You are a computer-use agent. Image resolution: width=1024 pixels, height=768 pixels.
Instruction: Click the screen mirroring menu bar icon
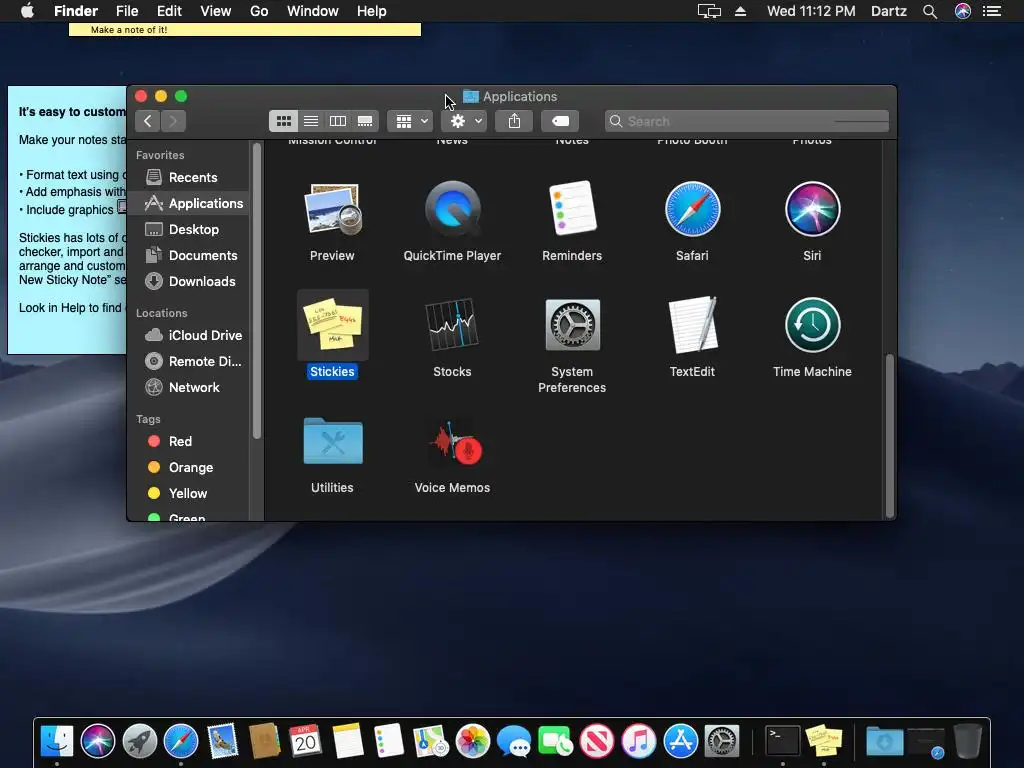pos(709,11)
